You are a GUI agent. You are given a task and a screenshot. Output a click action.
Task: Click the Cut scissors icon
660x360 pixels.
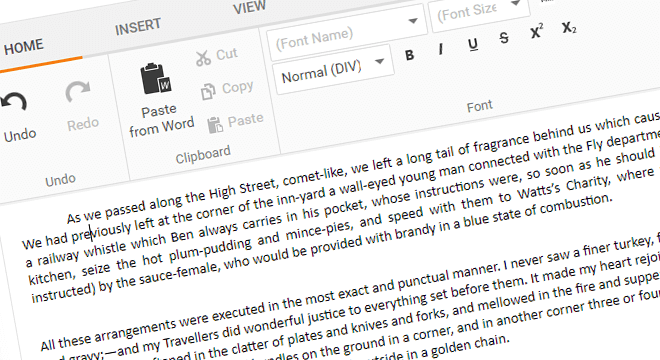pyautogui.click(x=203, y=58)
